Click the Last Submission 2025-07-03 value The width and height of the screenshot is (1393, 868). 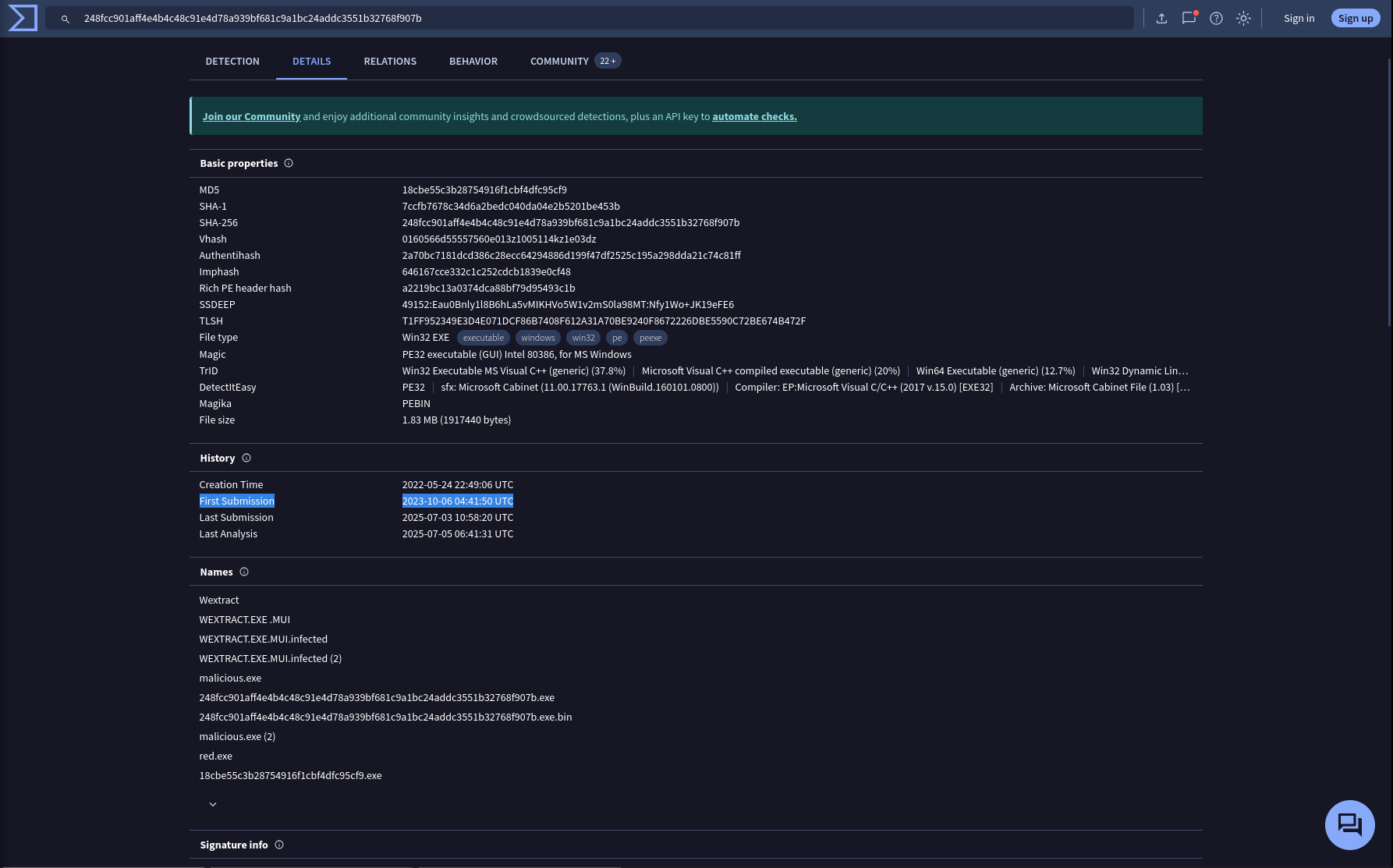[x=457, y=517]
